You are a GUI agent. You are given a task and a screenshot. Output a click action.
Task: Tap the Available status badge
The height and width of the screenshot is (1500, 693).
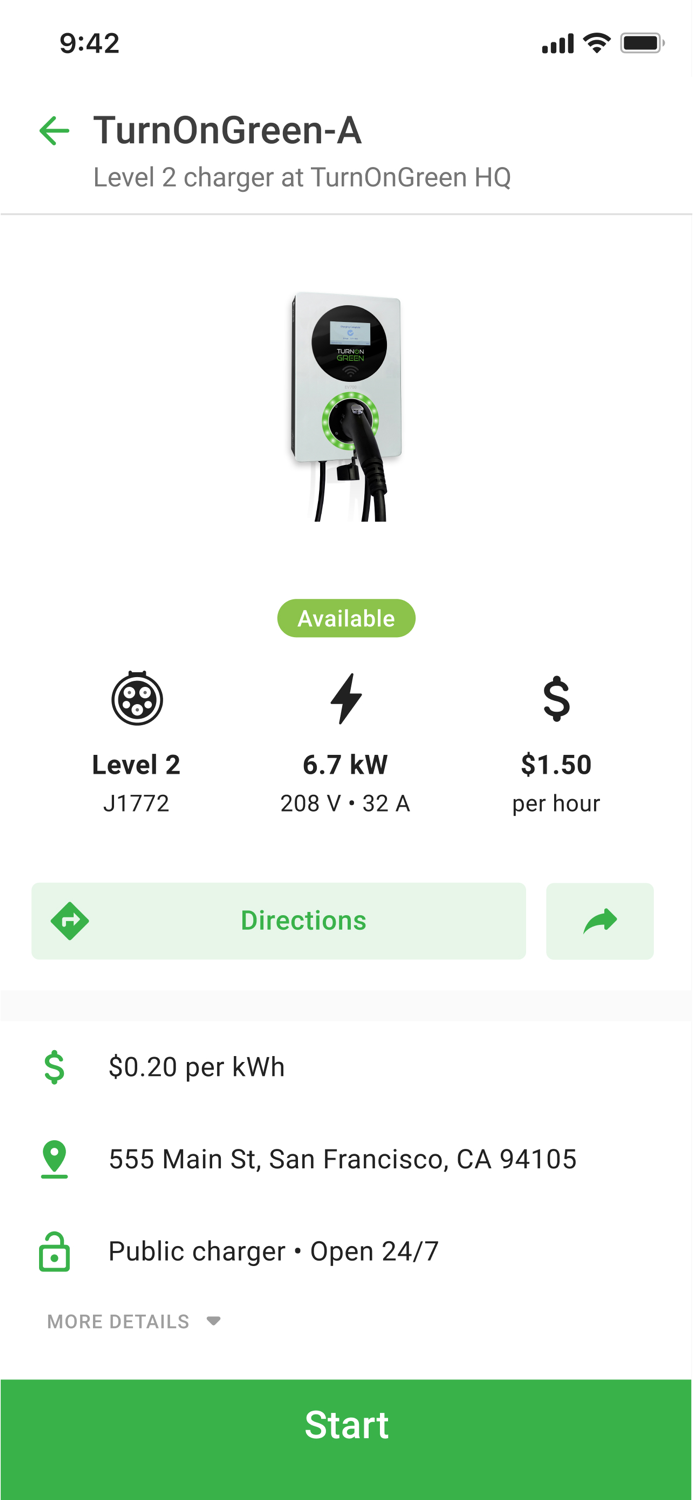point(346,618)
